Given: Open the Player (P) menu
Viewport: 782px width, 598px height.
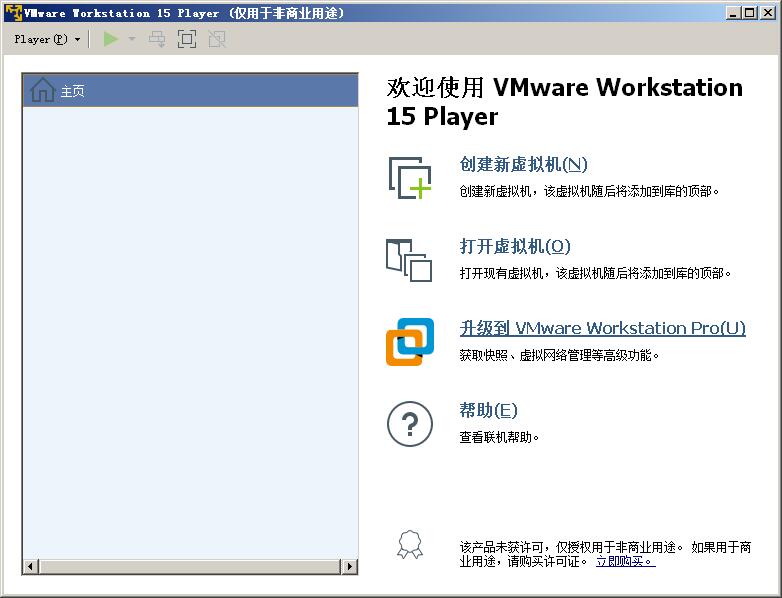Looking at the screenshot, I should [47, 39].
